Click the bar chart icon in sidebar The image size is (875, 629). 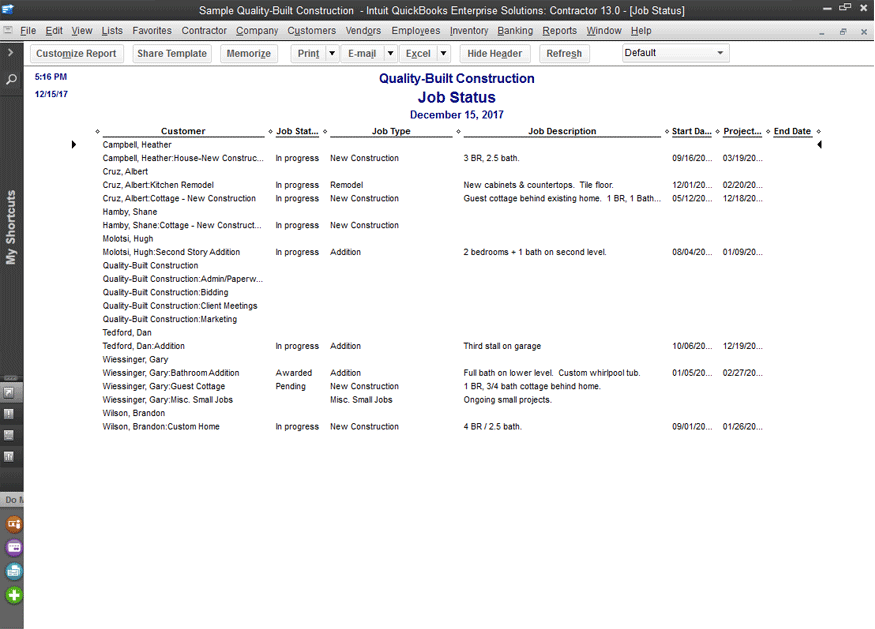(10, 457)
